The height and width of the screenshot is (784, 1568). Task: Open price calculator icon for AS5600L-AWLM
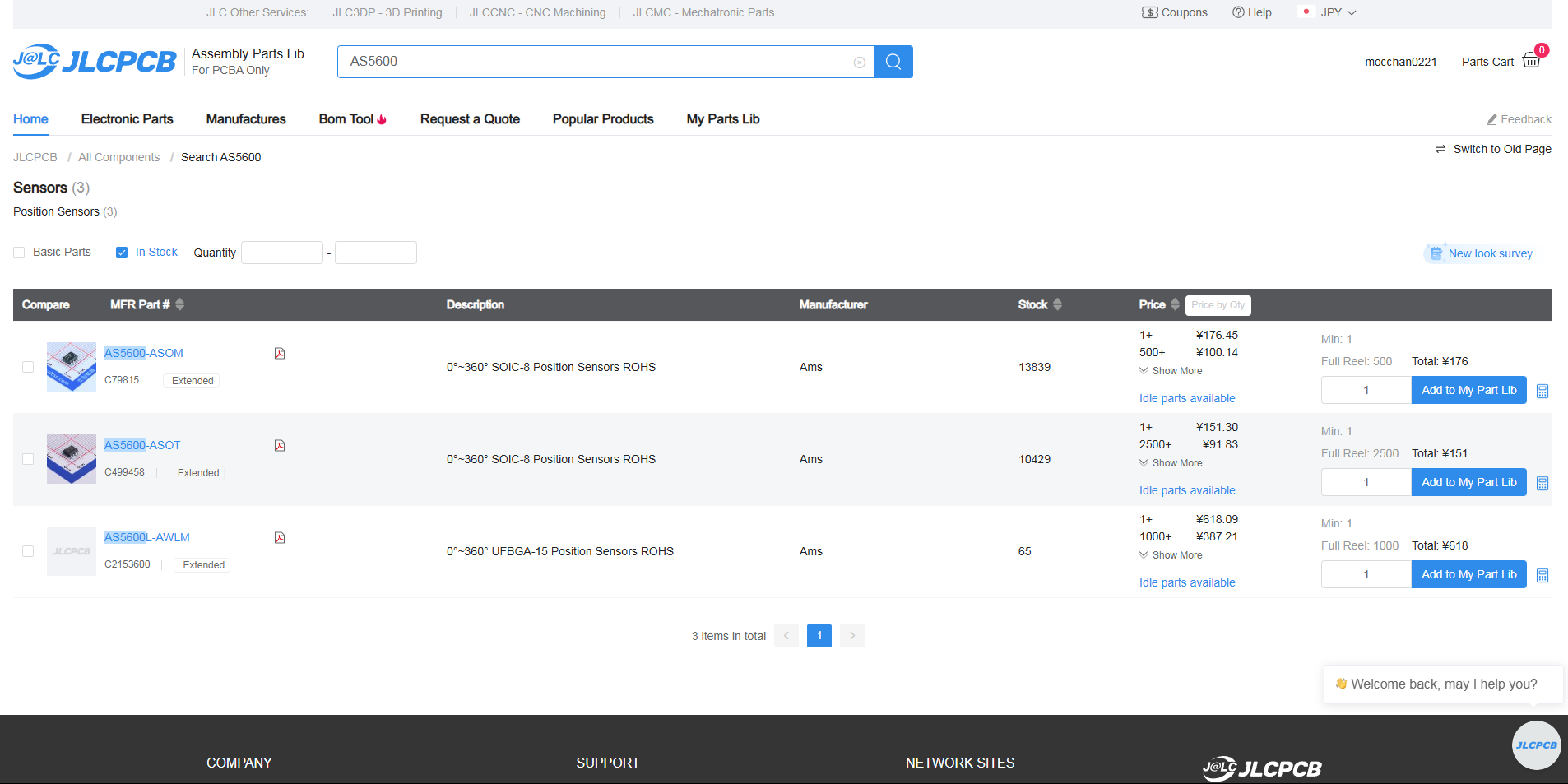[1542, 576]
